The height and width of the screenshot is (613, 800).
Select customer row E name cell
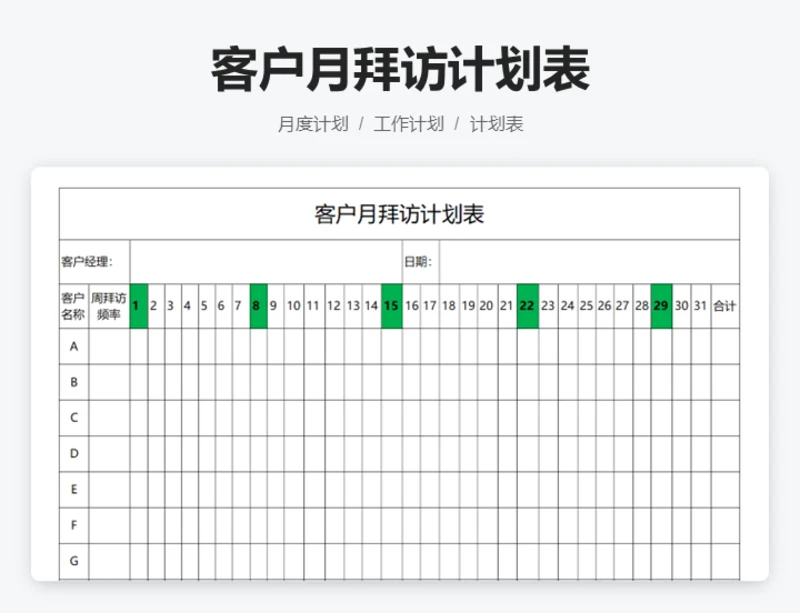(x=74, y=490)
